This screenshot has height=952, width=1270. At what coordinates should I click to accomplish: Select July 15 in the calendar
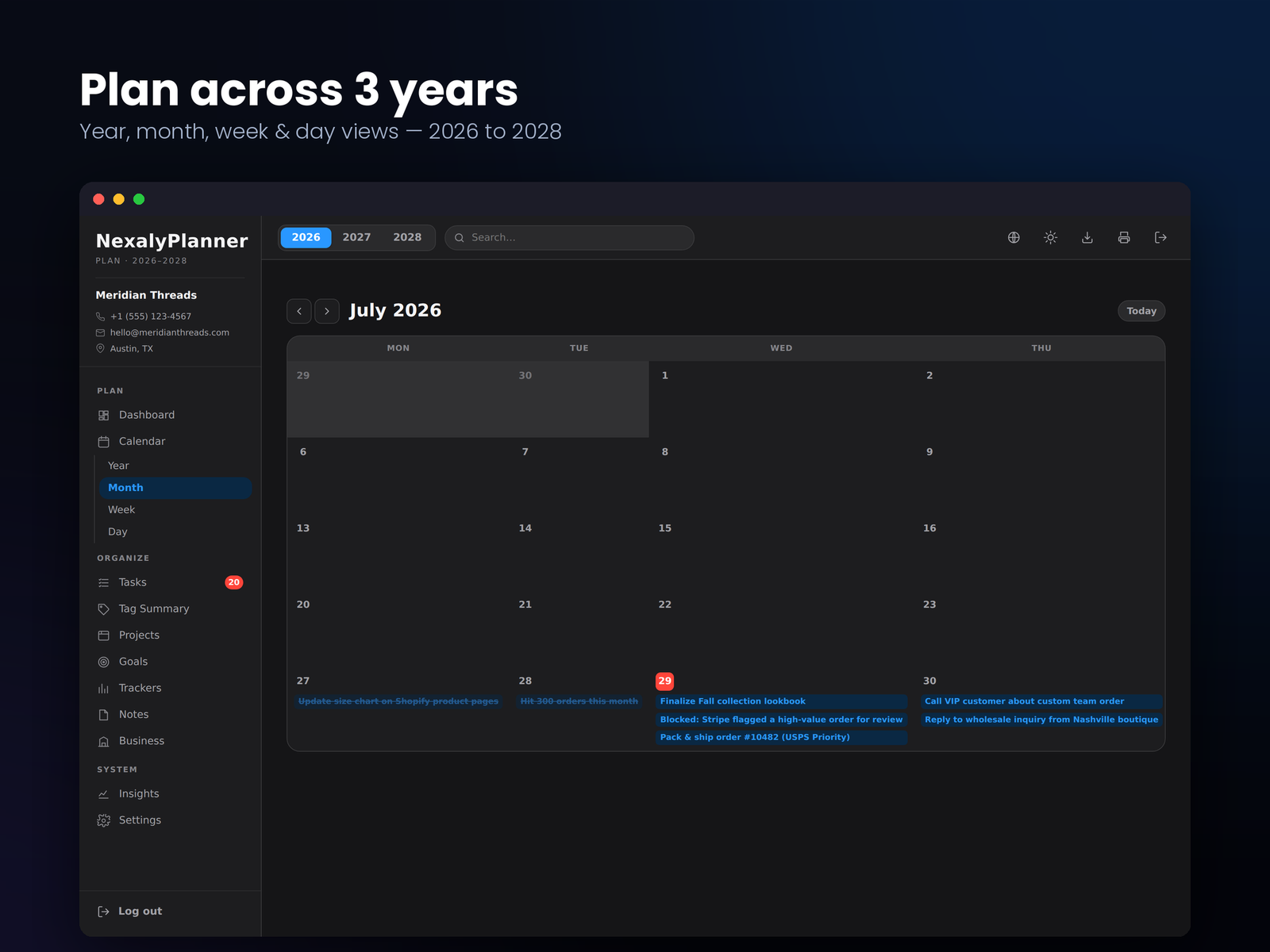click(665, 528)
